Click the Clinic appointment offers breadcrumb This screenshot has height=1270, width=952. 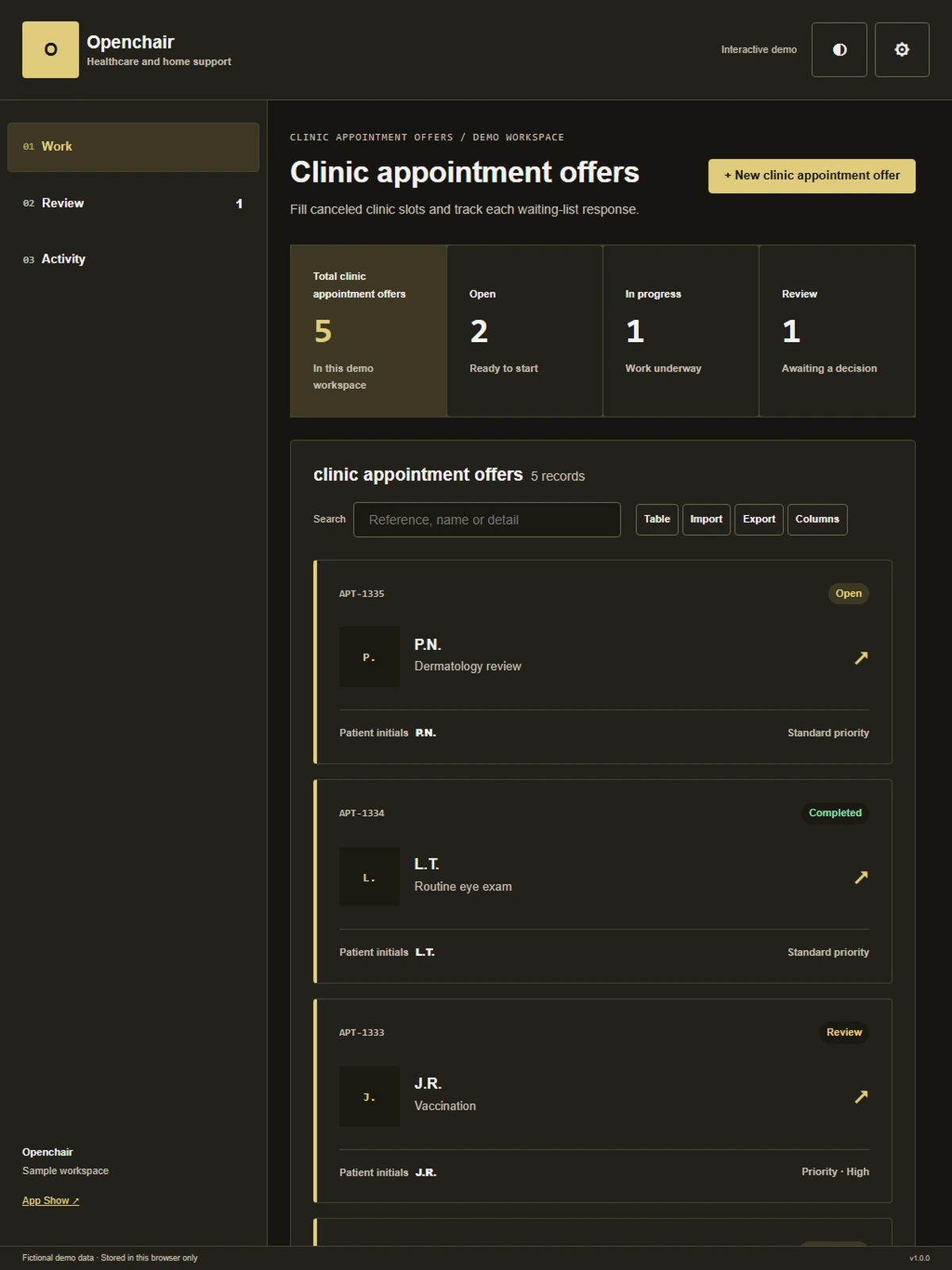pyautogui.click(x=372, y=137)
